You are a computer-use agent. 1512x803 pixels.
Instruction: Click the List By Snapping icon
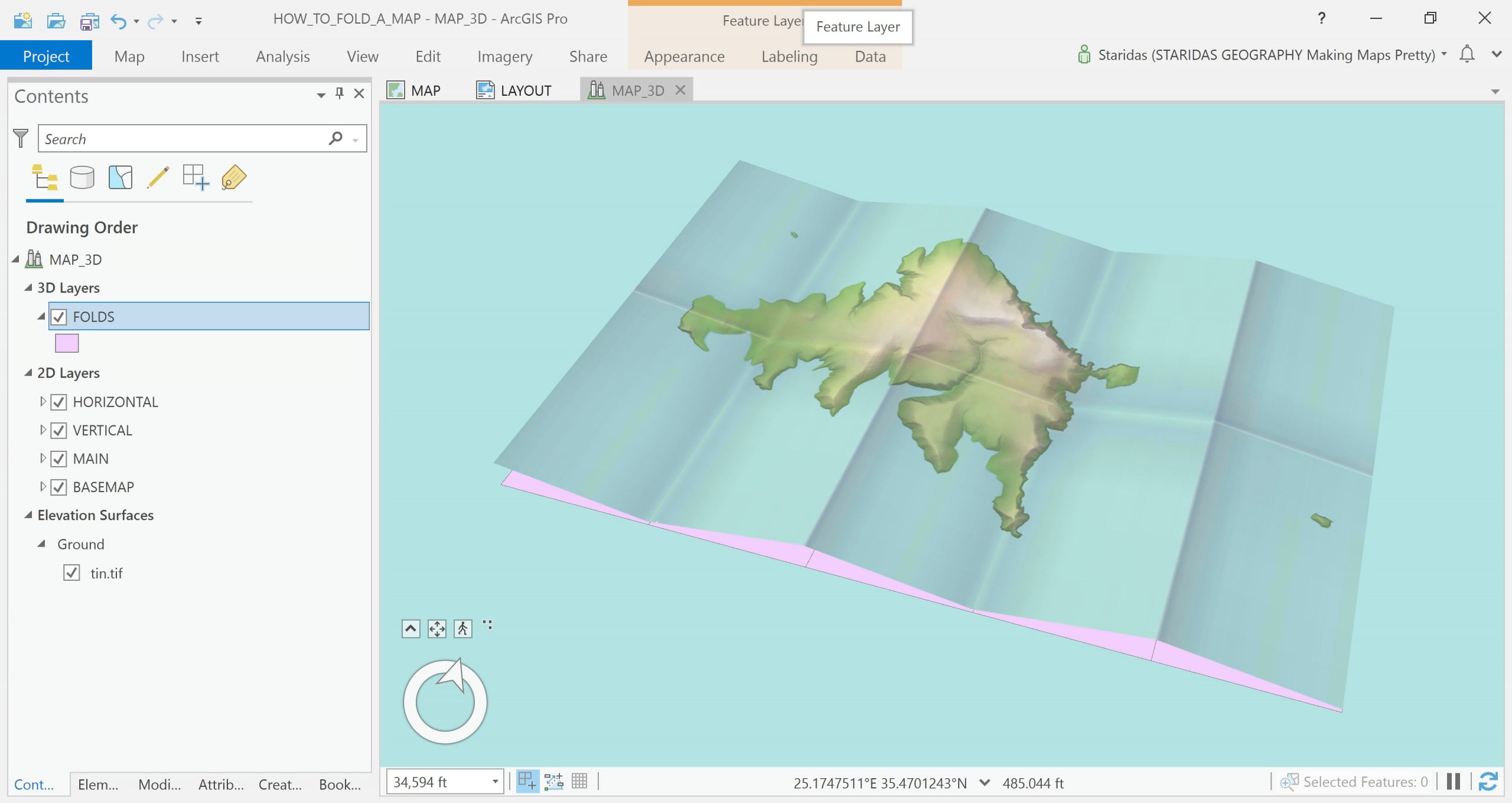195,177
